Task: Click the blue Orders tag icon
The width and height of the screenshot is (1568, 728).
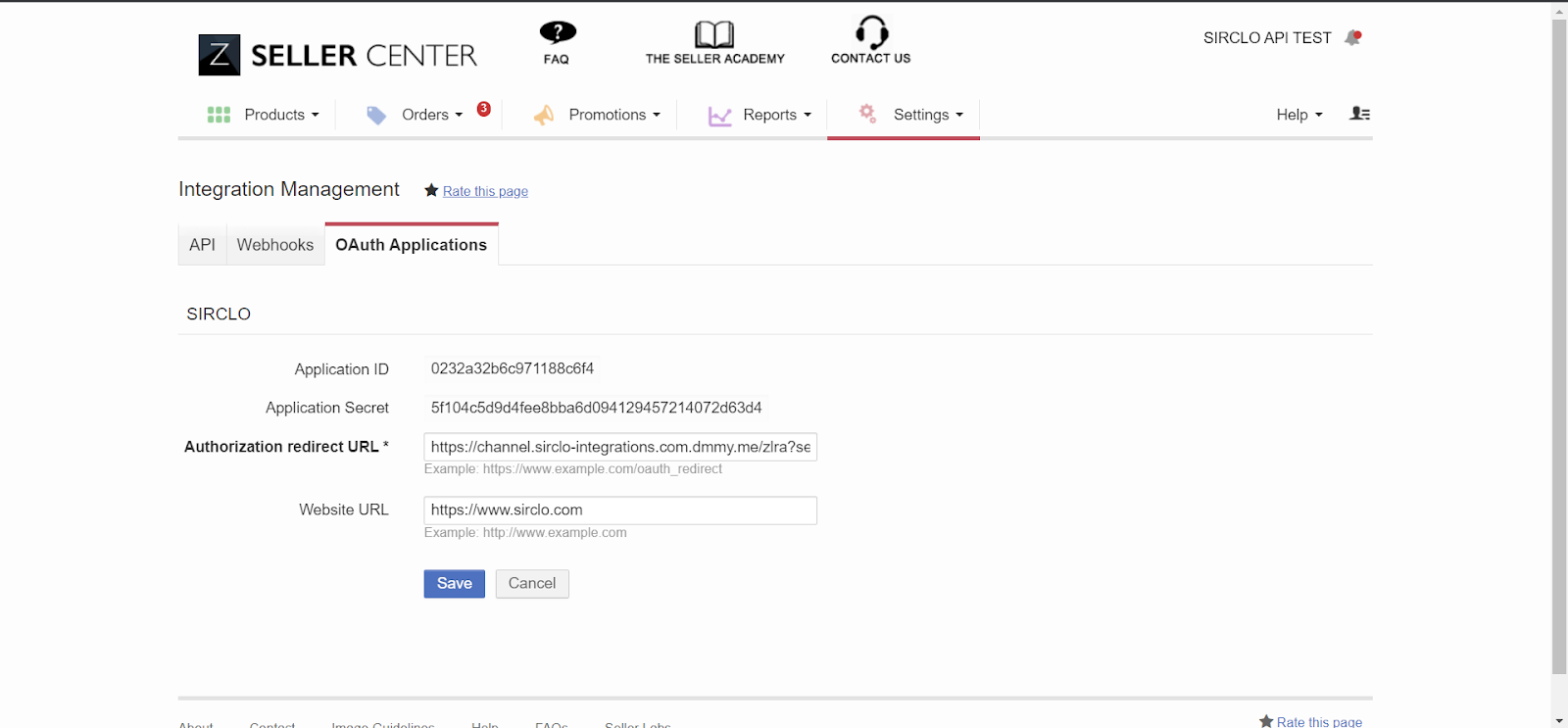Action: click(x=376, y=116)
